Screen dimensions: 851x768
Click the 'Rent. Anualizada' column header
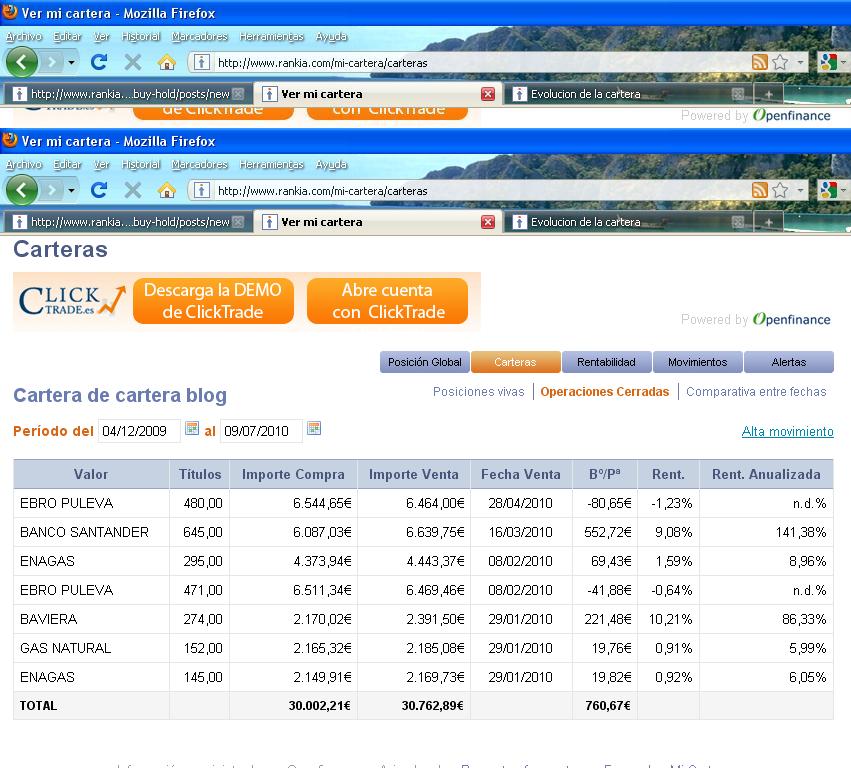766,474
